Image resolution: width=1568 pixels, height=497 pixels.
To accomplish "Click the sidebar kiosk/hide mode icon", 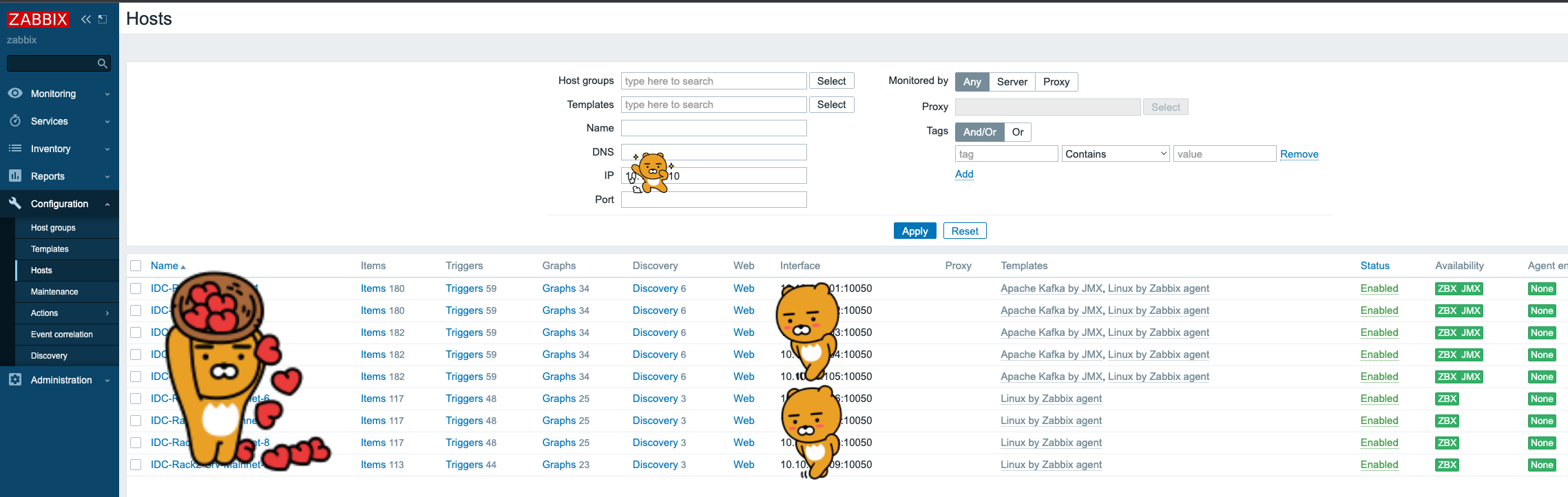I will click(x=103, y=19).
